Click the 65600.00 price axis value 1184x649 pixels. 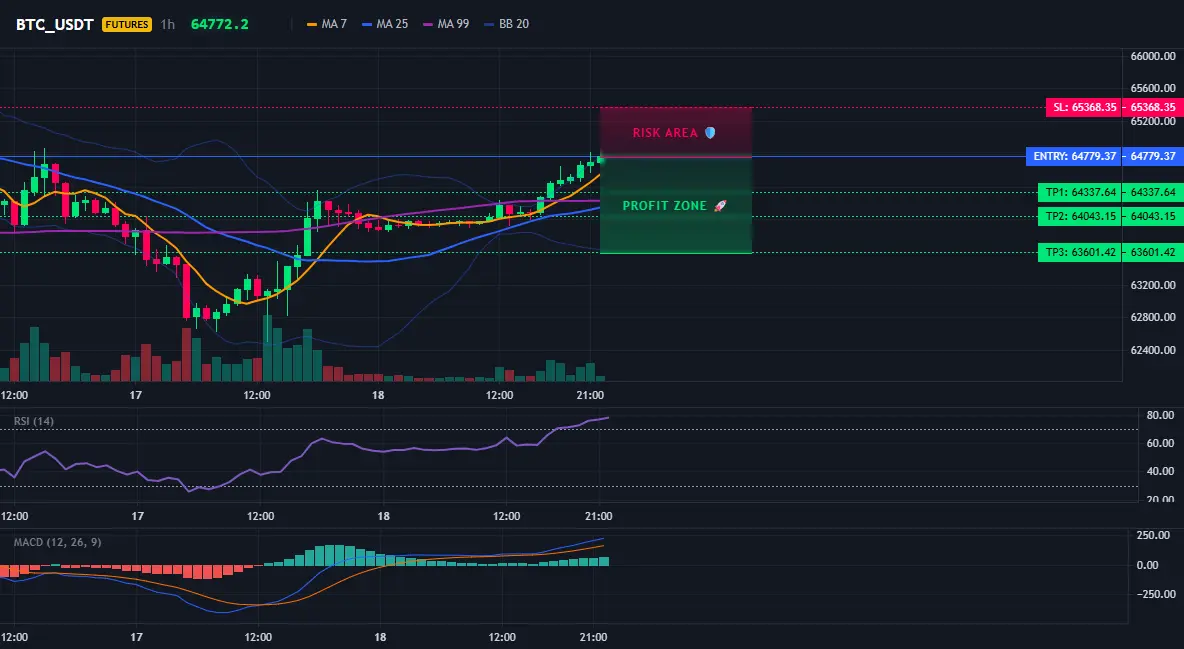[x=1153, y=88]
